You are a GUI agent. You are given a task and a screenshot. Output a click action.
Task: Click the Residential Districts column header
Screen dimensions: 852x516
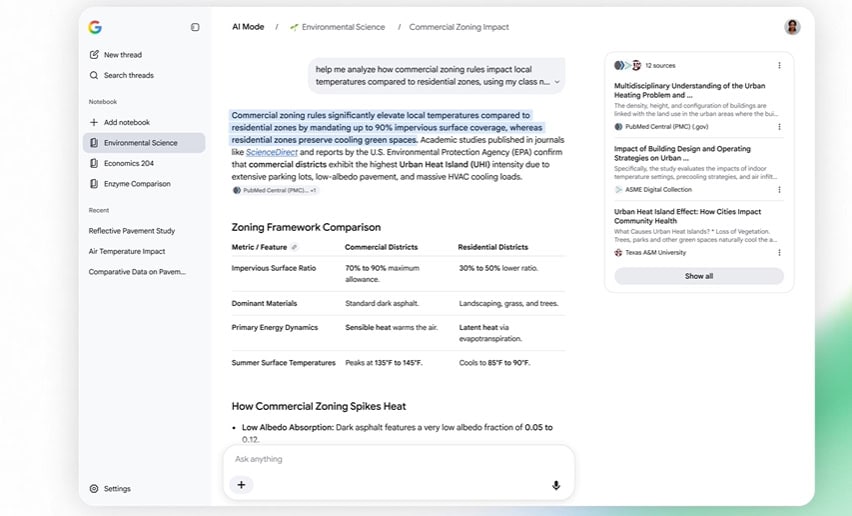click(x=493, y=247)
